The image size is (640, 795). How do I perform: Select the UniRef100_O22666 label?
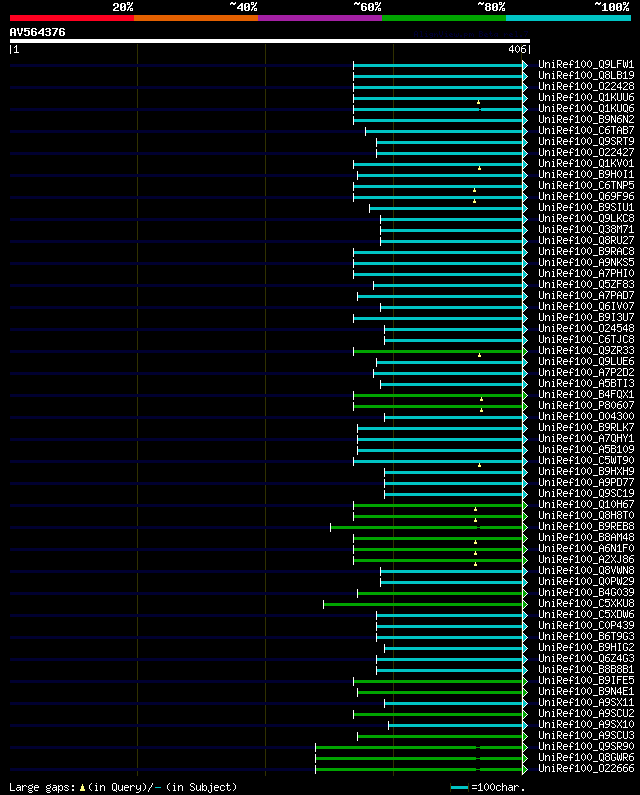point(586,769)
